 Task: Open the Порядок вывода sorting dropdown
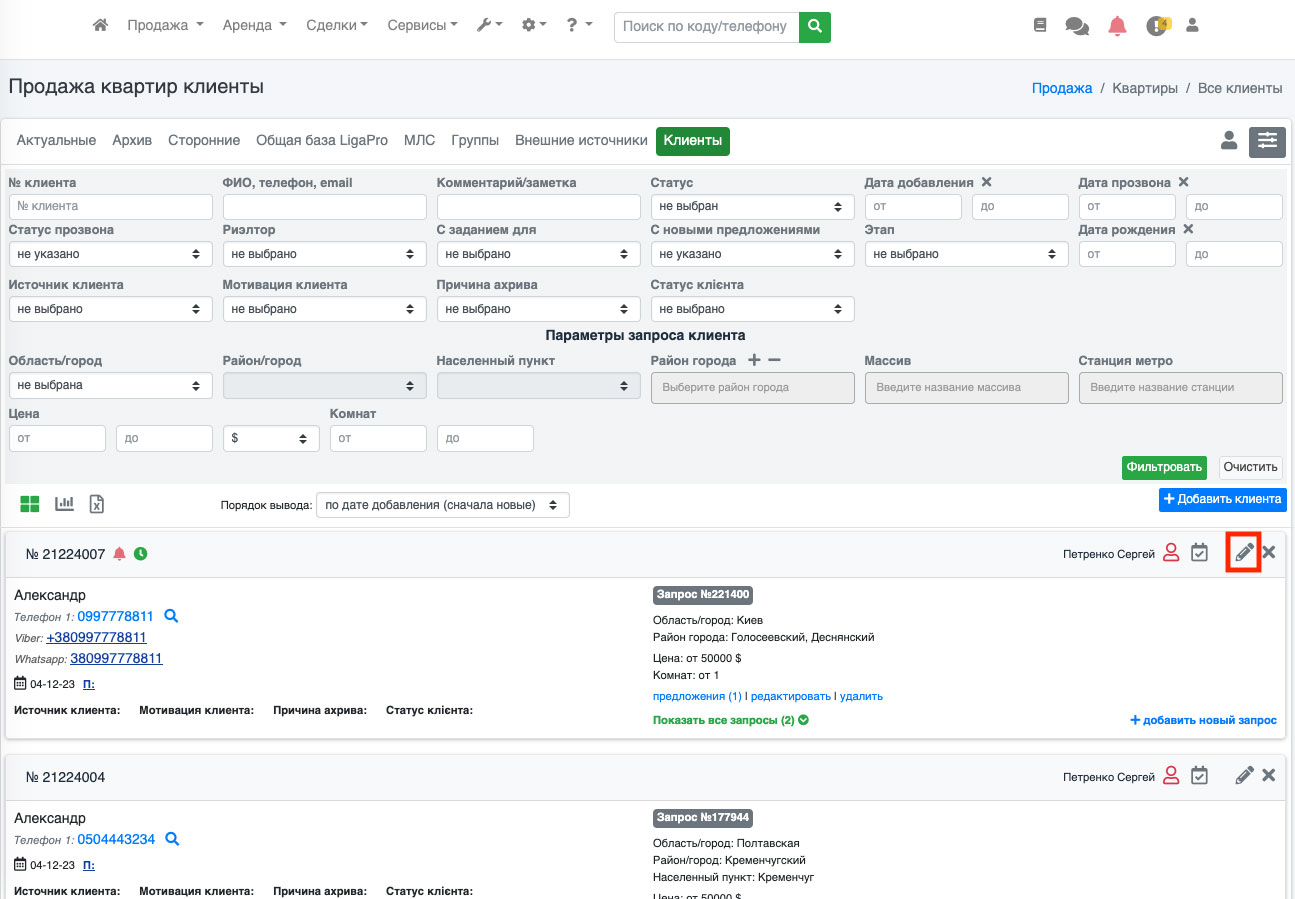(x=442, y=505)
